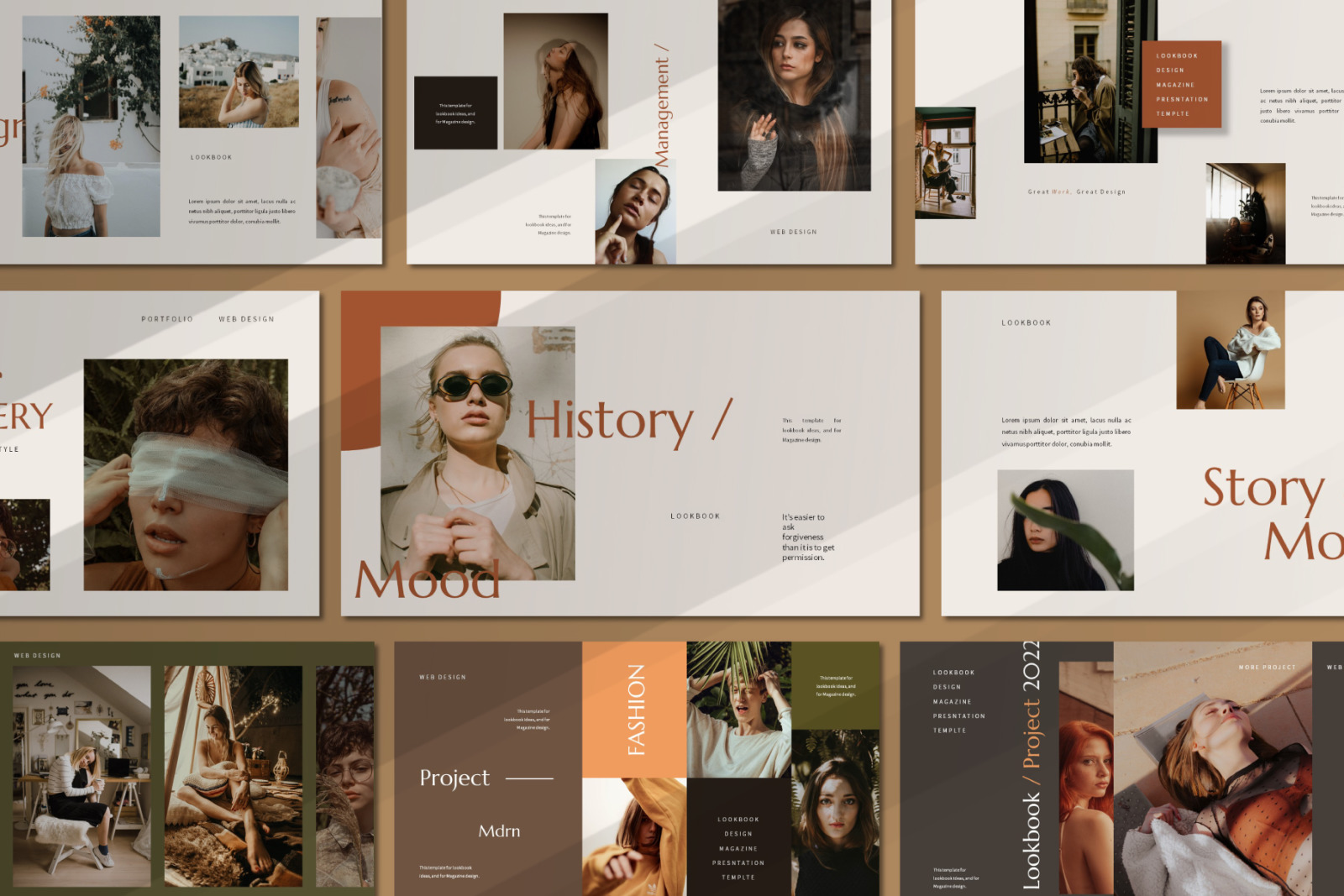Select the photo of the woman sitting at a desk
The width and height of the screenshot is (1344, 896).
click(81, 776)
